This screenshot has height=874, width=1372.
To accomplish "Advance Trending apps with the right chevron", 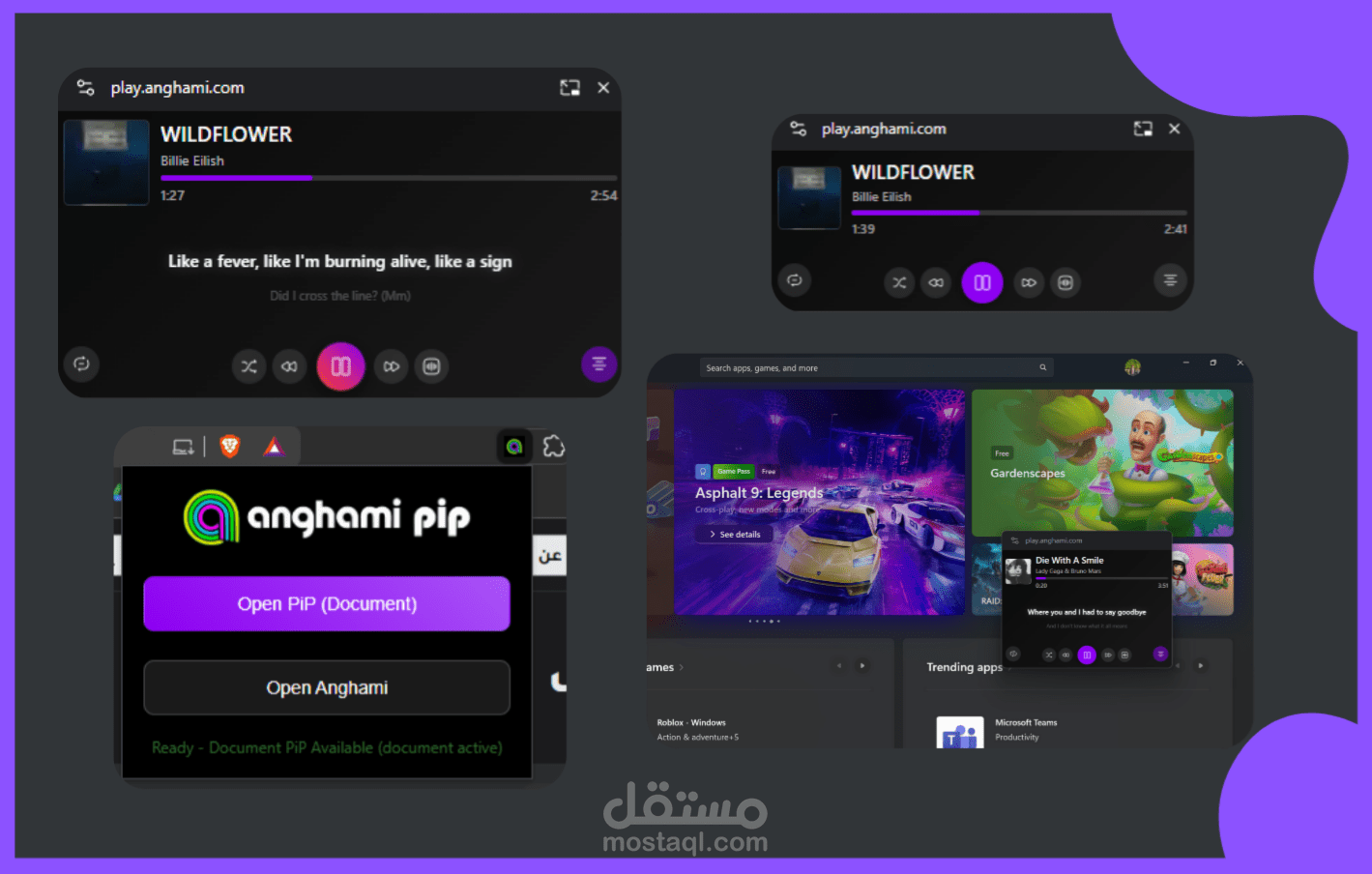I will 1201,666.
